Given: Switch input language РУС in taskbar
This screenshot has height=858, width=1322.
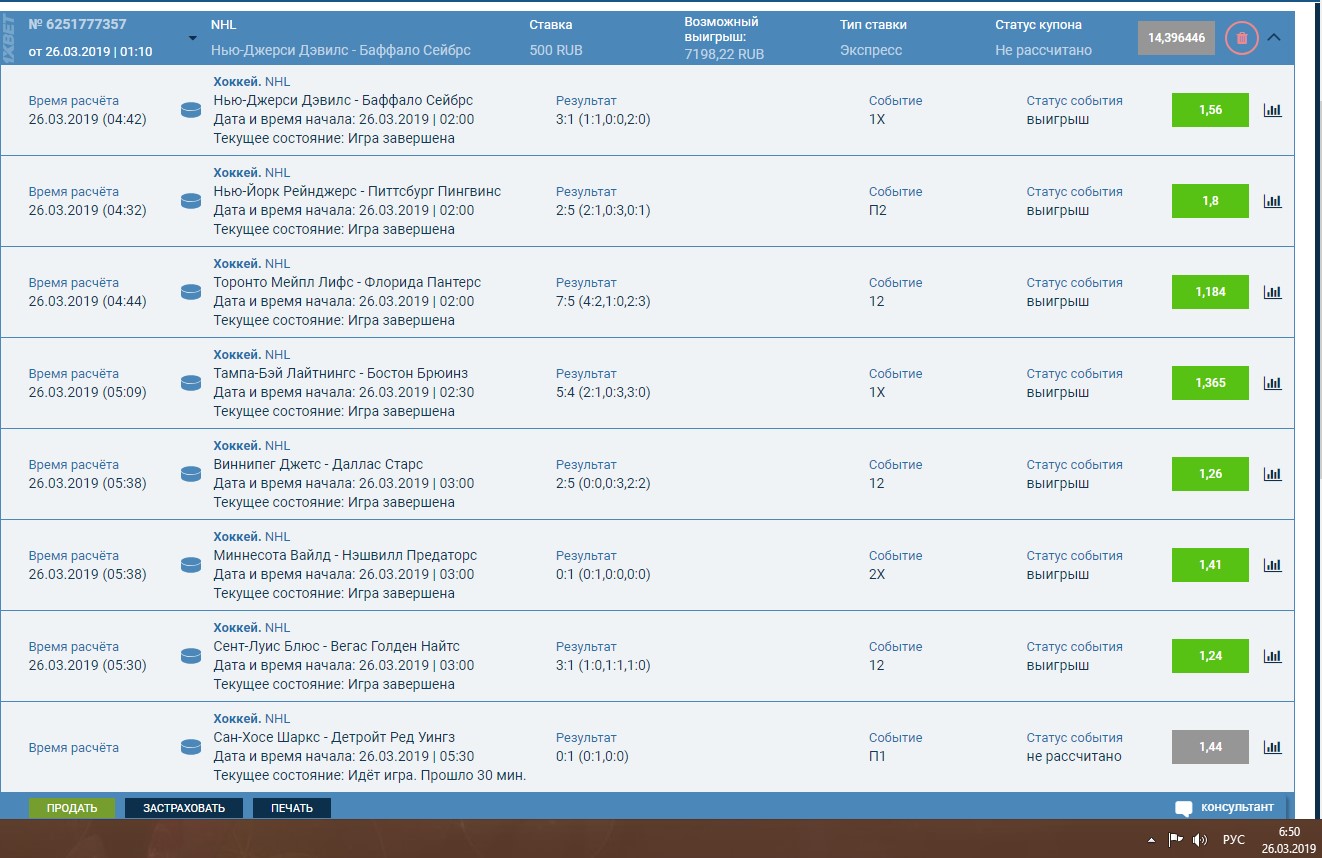Looking at the screenshot, I should (x=1234, y=840).
